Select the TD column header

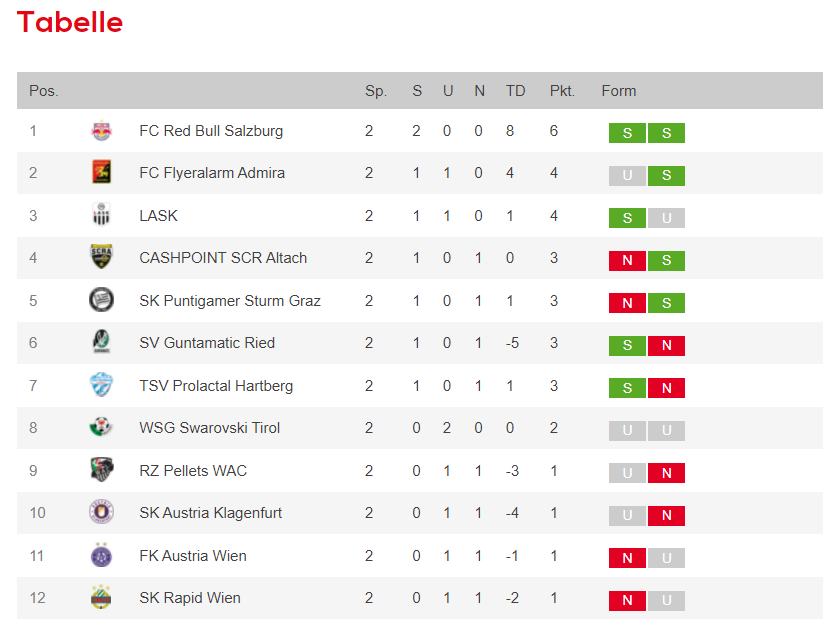point(515,91)
